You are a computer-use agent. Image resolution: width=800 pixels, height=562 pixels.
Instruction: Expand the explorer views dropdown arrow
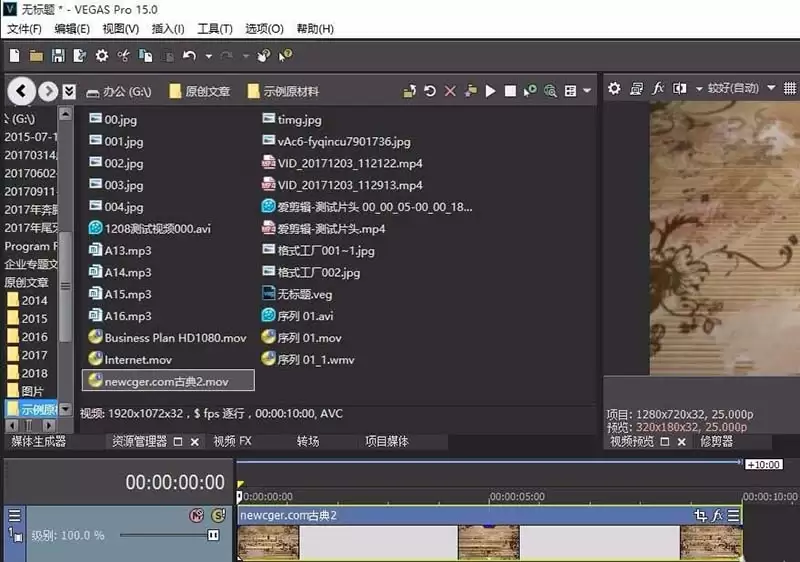[587, 91]
